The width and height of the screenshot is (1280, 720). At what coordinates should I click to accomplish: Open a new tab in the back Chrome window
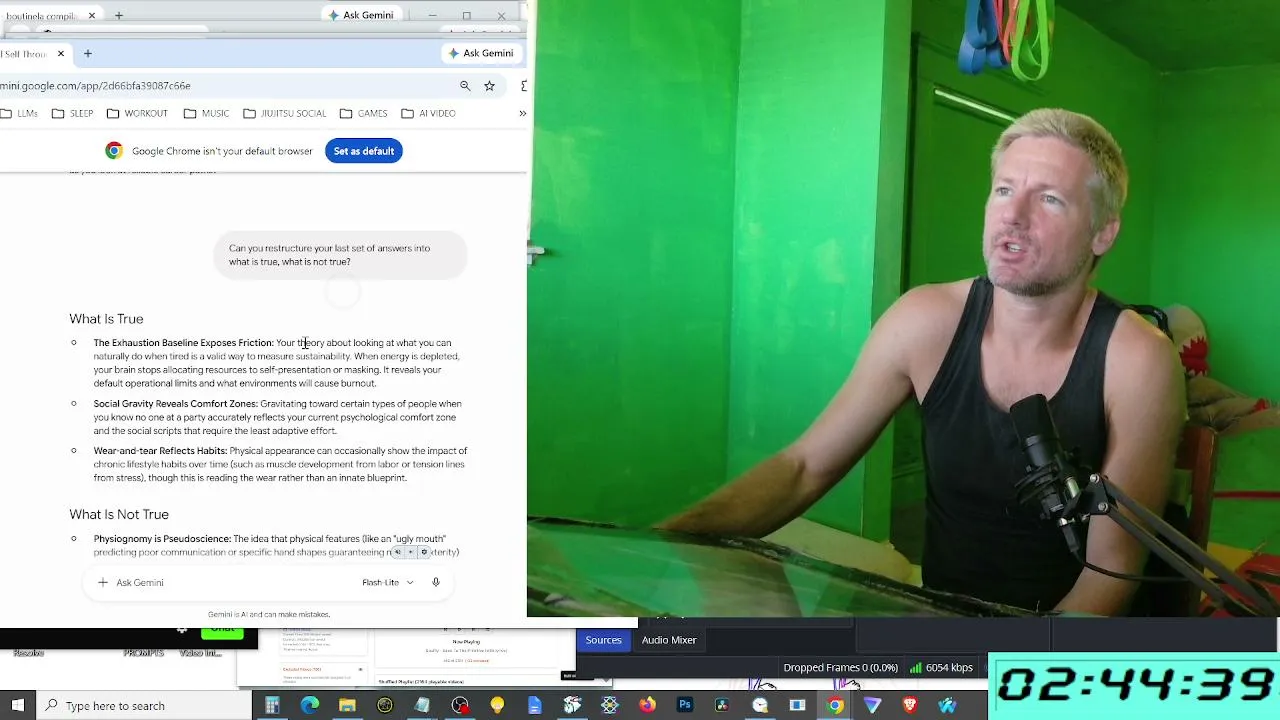pos(119,16)
